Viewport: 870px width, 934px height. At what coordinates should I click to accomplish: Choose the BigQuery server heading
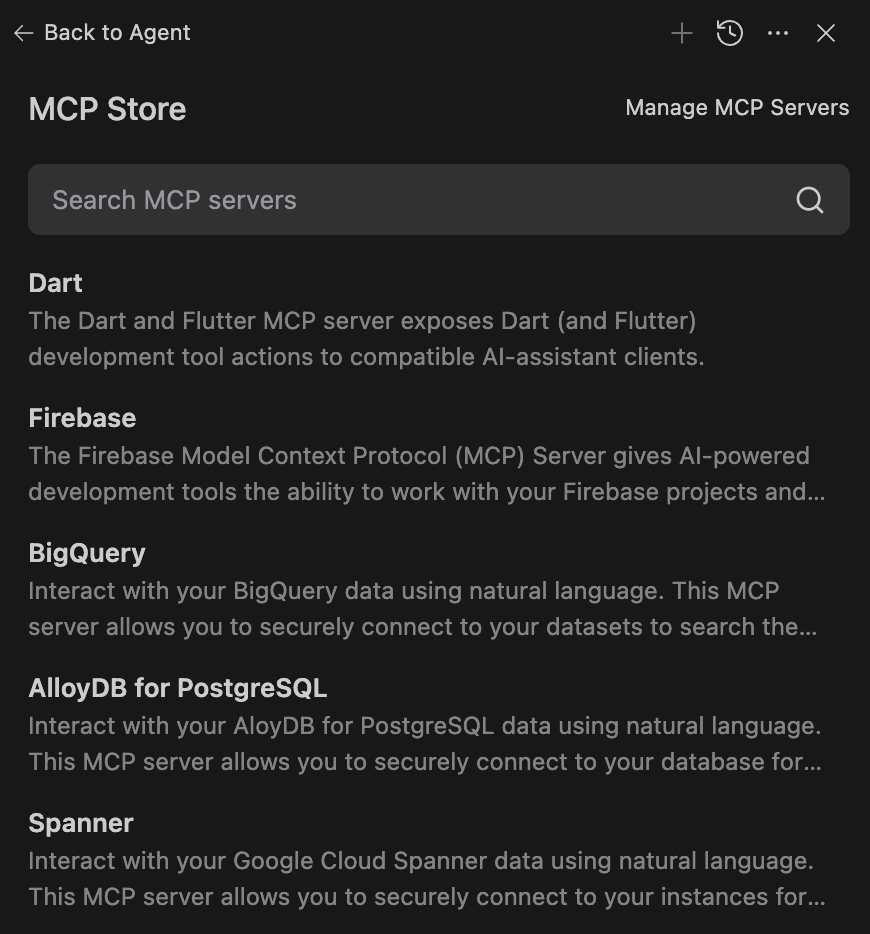click(87, 553)
